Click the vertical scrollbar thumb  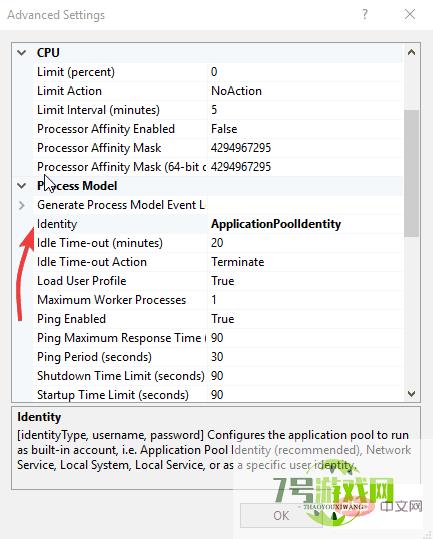(411, 173)
